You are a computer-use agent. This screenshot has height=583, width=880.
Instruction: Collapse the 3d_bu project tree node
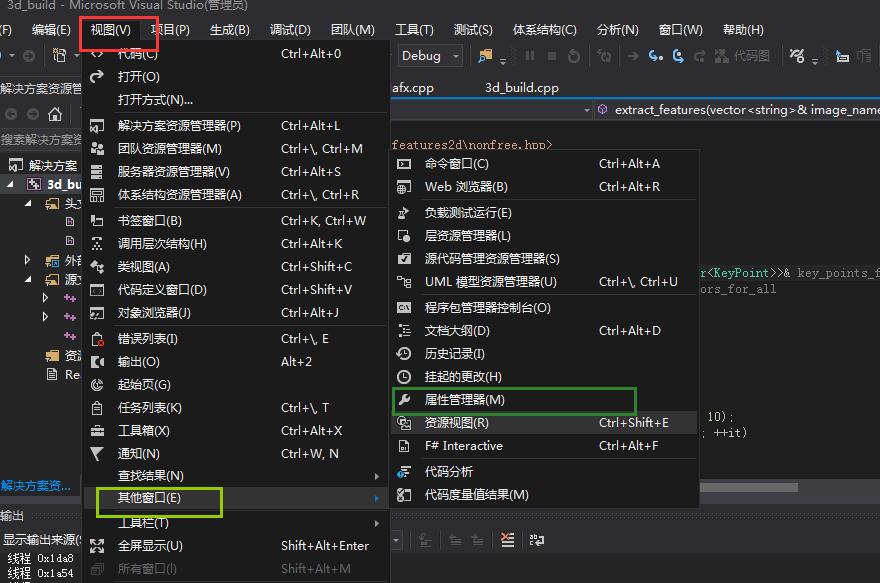(x=10, y=183)
